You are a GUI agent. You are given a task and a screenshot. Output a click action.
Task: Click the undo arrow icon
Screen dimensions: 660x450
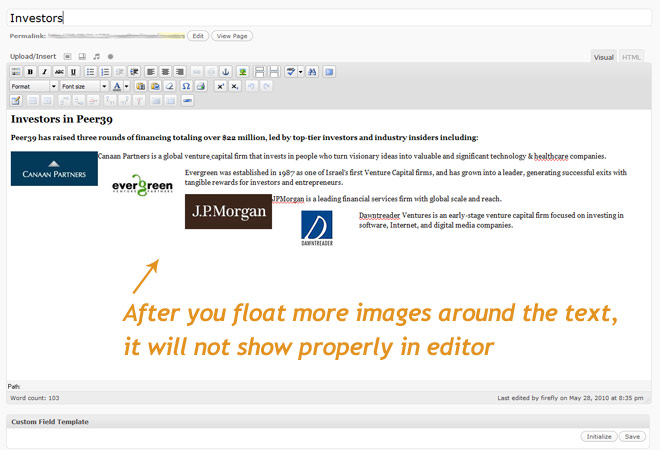click(251, 86)
